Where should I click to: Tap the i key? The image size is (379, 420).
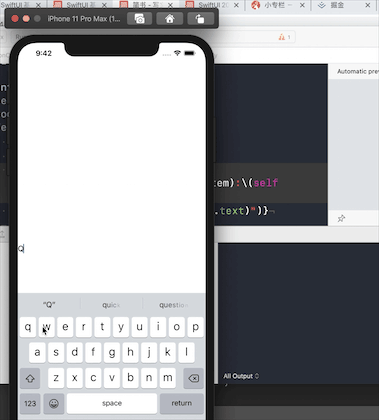click(158, 327)
